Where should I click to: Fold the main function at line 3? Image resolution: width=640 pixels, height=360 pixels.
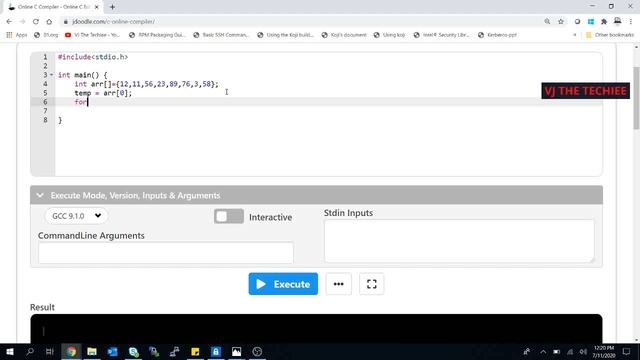51,75
